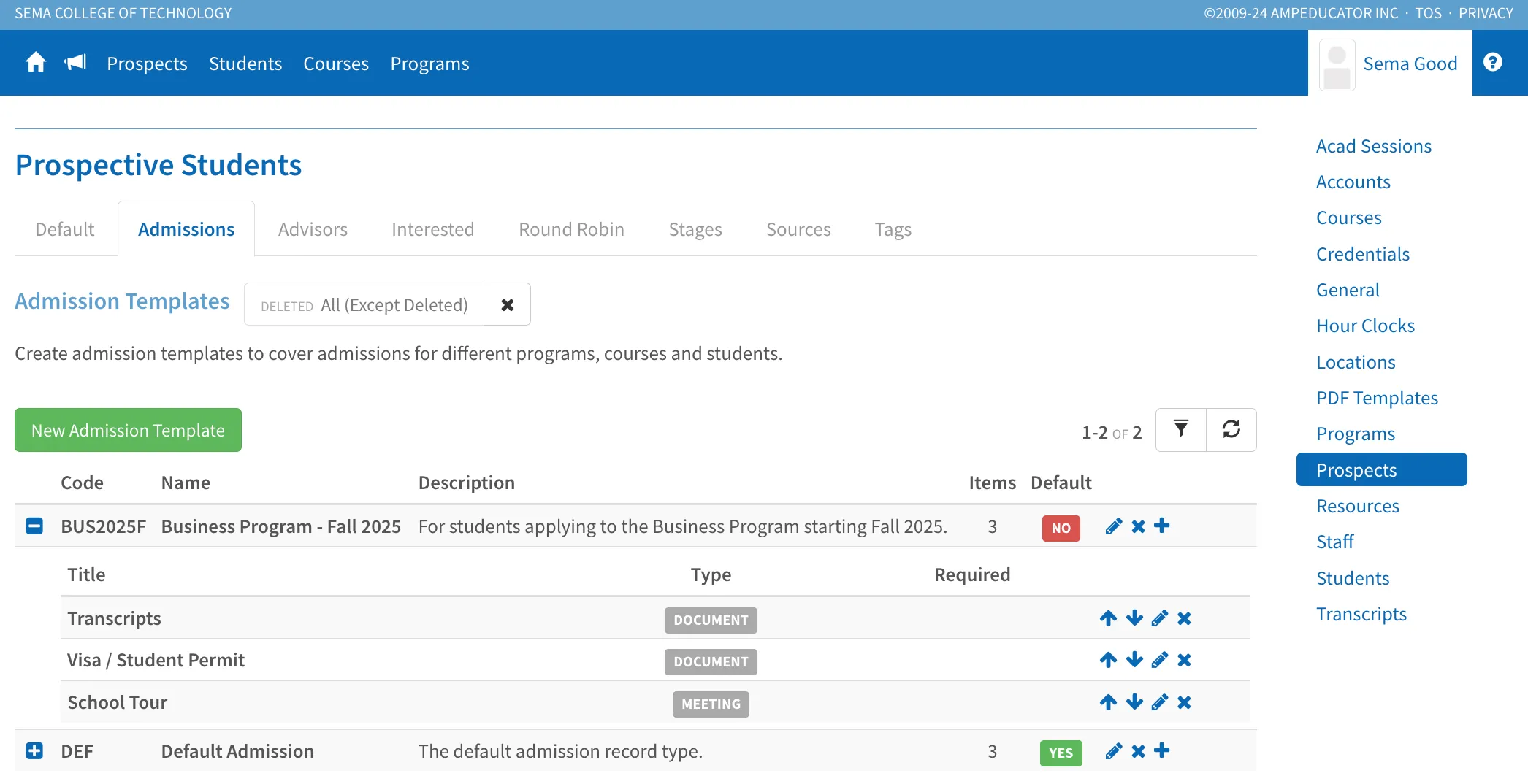Refresh the admission templates list
The height and width of the screenshot is (784, 1528).
1231,429
